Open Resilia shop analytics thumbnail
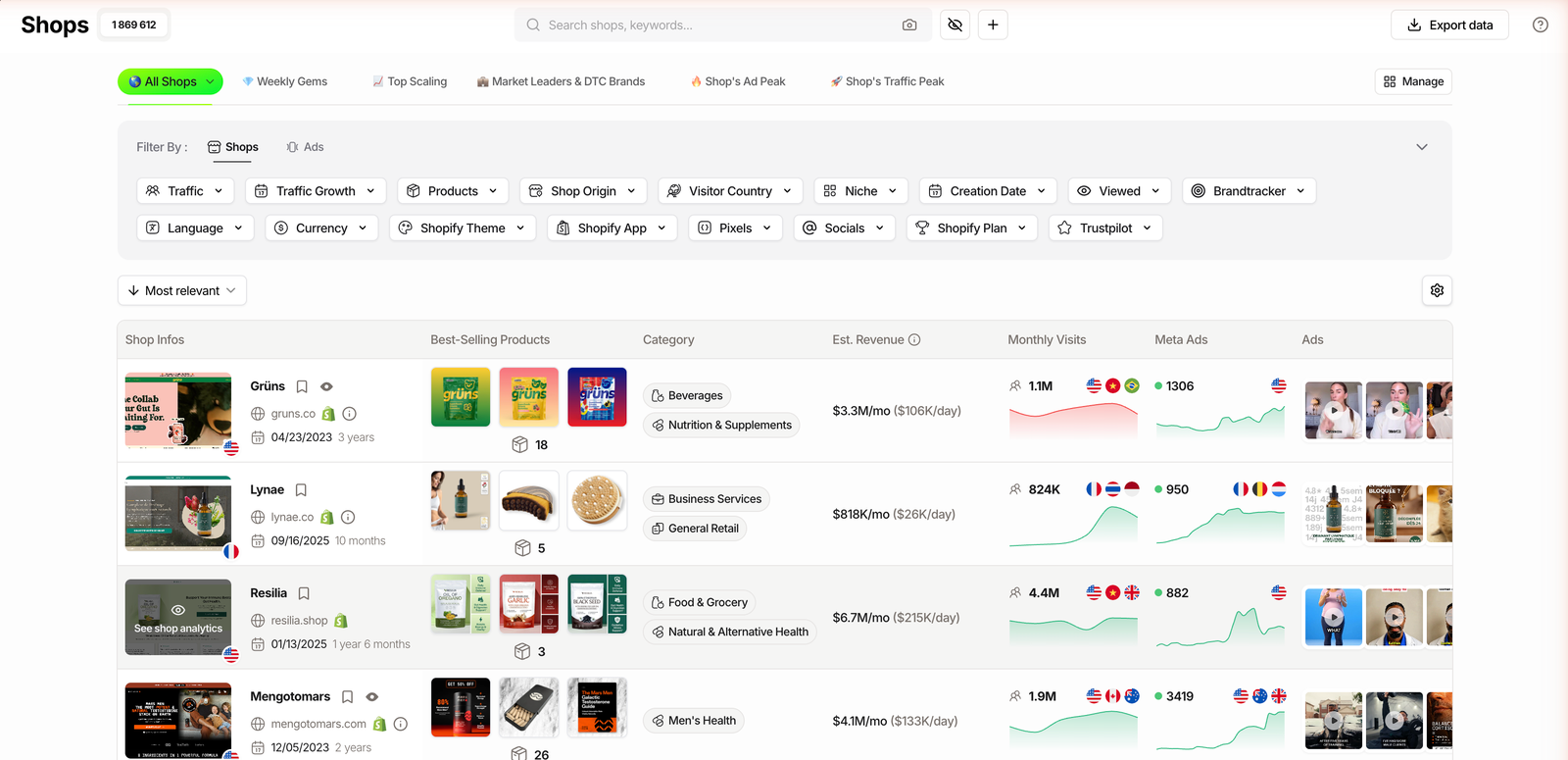The height and width of the screenshot is (760, 1568). click(x=178, y=617)
